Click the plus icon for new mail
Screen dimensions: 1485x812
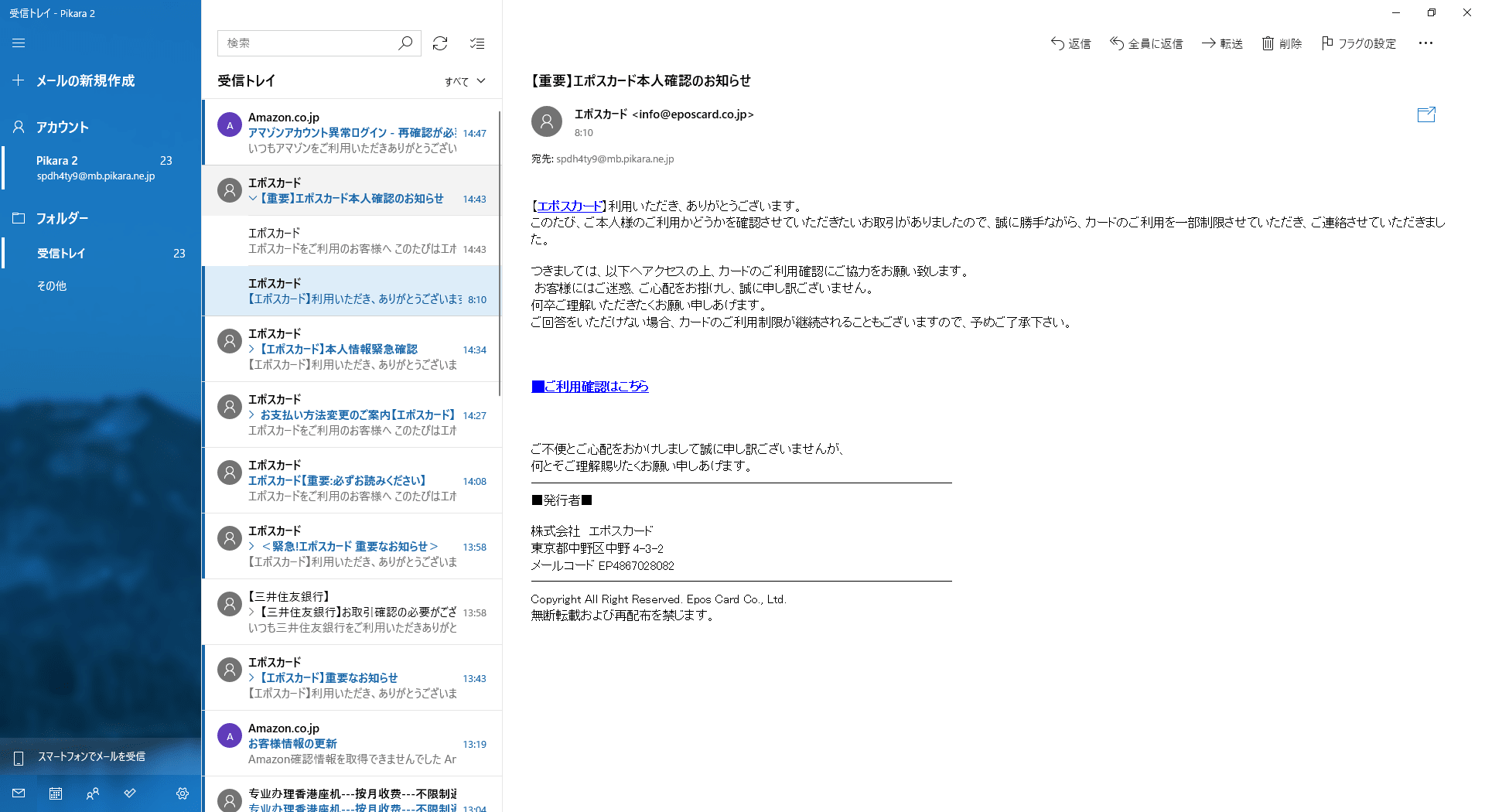[19, 80]
